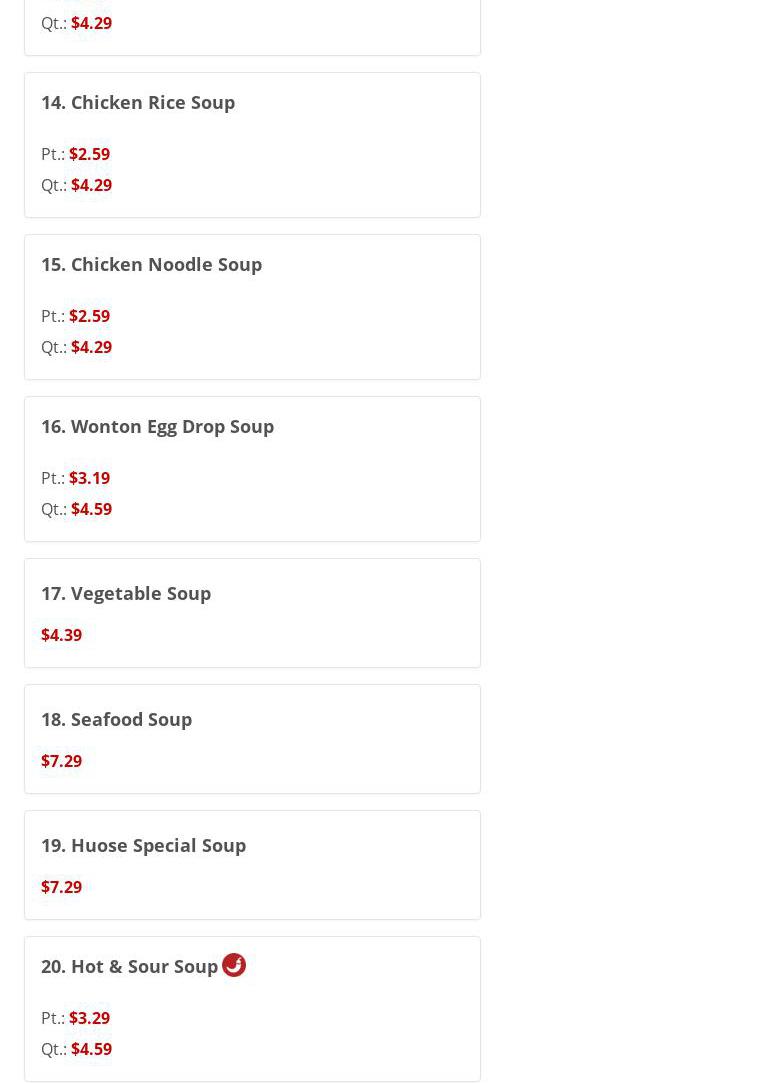Image resolution: width=770 pixels, height=1083 pixels.
Task: Pick Chicken Noodle Soup quart price
Action: click(x=91, y=347)
